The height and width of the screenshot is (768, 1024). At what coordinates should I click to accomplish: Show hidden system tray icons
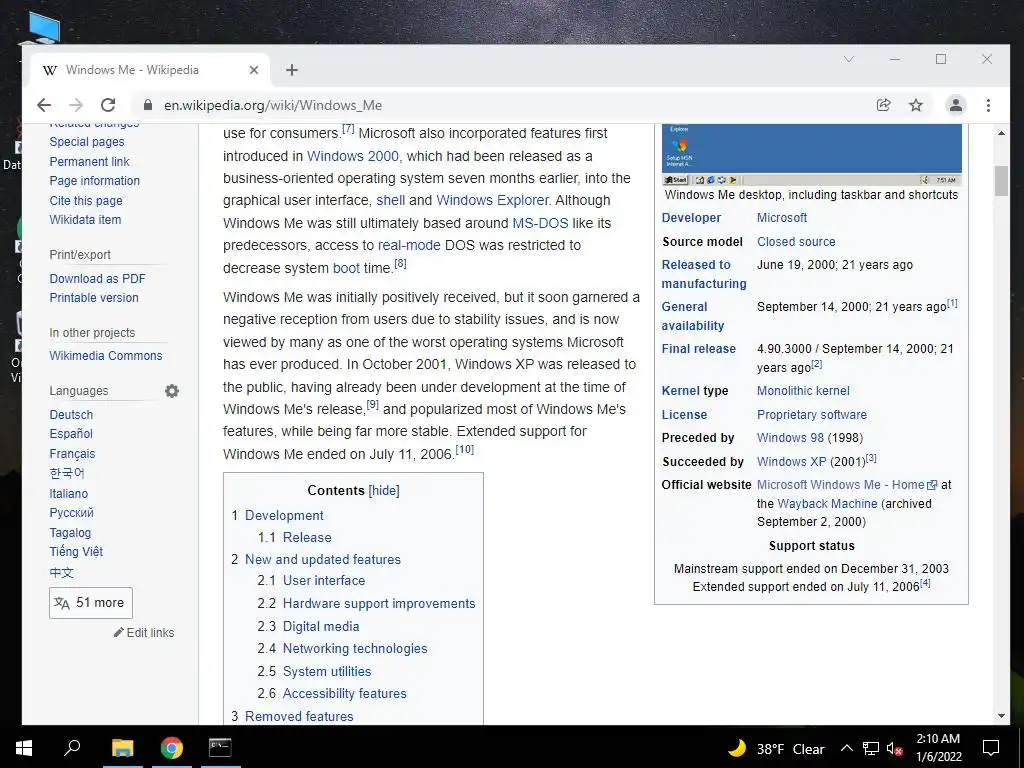[x=846, y=748]
